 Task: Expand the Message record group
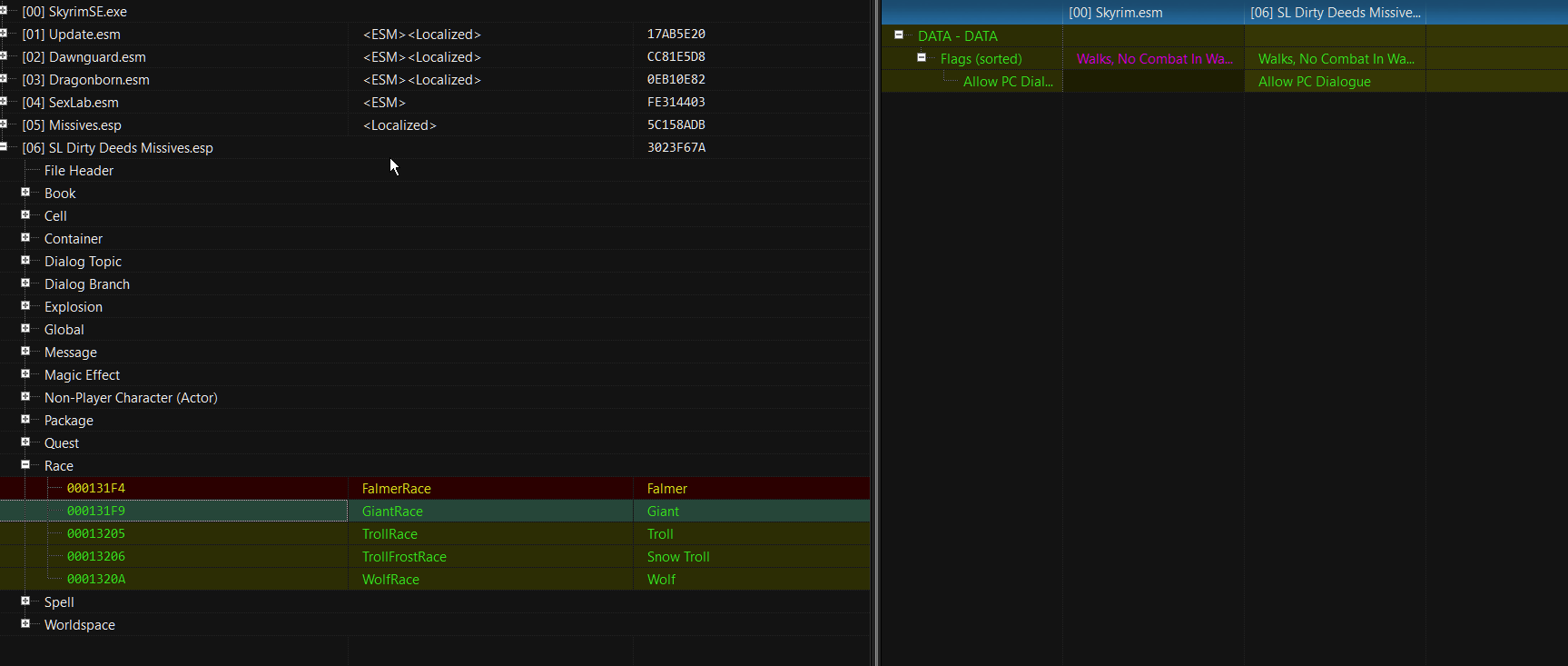pyautogui.click(x=25, y=352)
